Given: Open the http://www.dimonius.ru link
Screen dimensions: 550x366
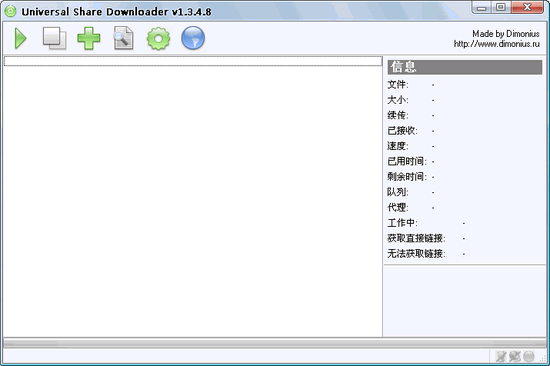Looking at the screenshot, I should pos(497,44).
